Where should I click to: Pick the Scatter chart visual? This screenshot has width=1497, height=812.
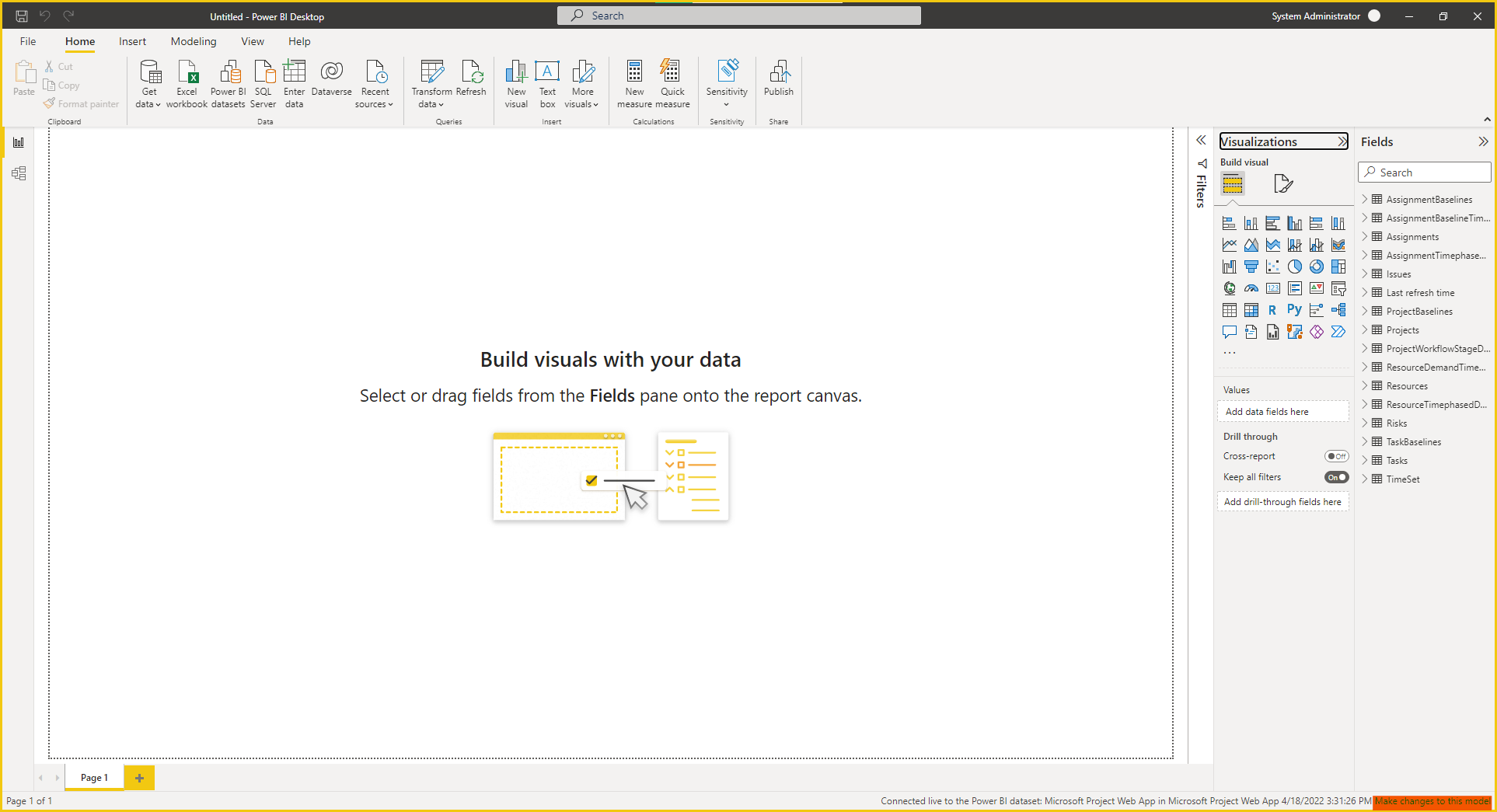coord(1272,267)
